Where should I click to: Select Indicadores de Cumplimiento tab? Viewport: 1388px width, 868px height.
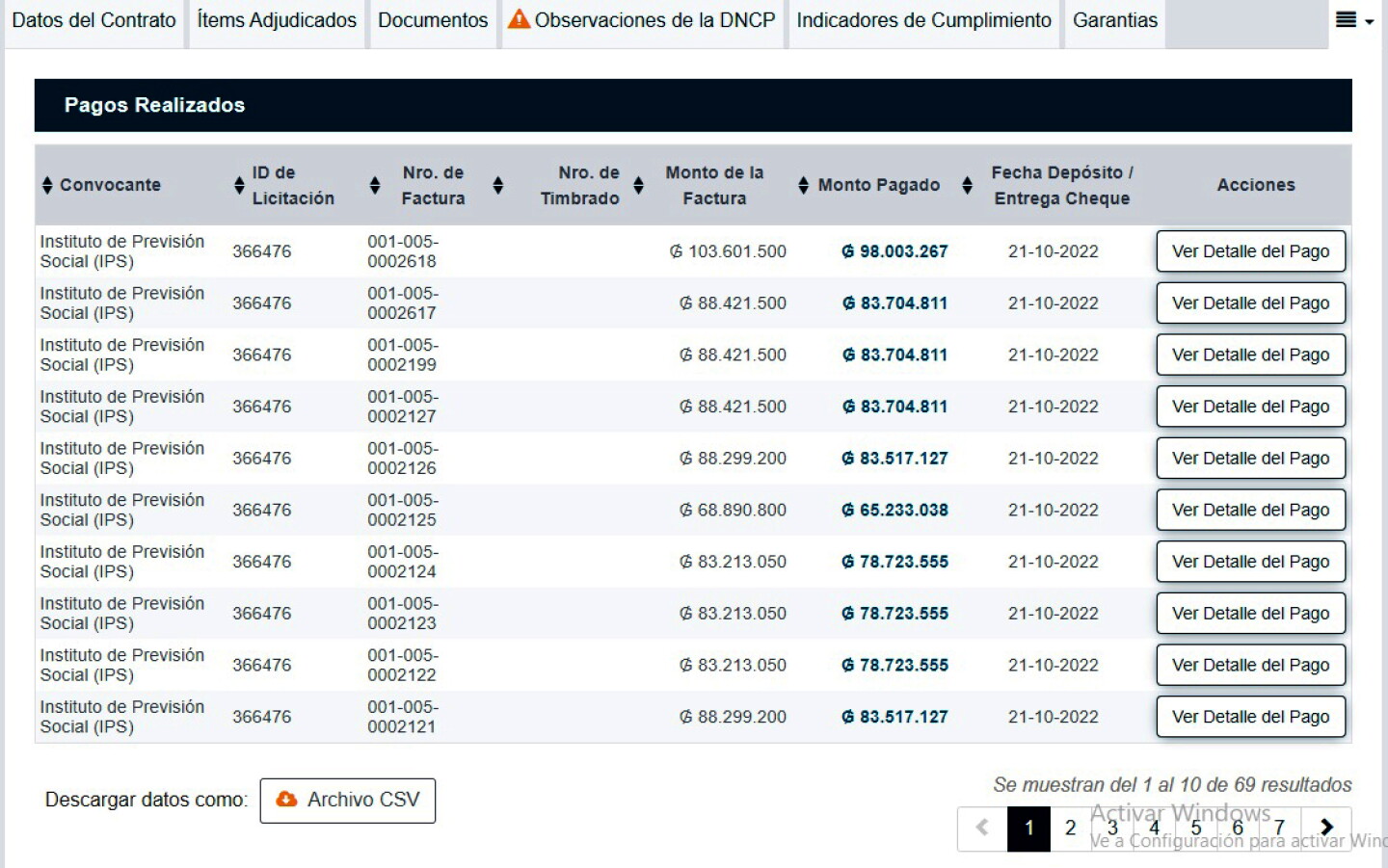point(923,20)
